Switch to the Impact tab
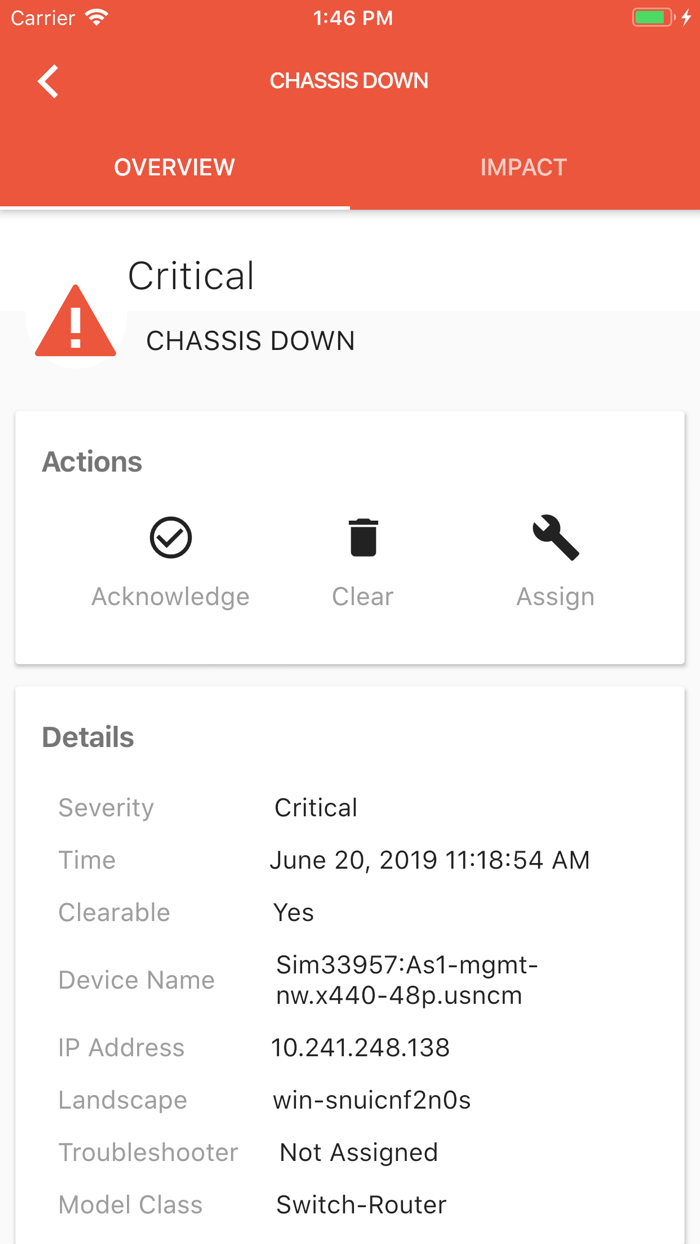The width and height of the screenshot is (700, 1244). tap(524, 167)
